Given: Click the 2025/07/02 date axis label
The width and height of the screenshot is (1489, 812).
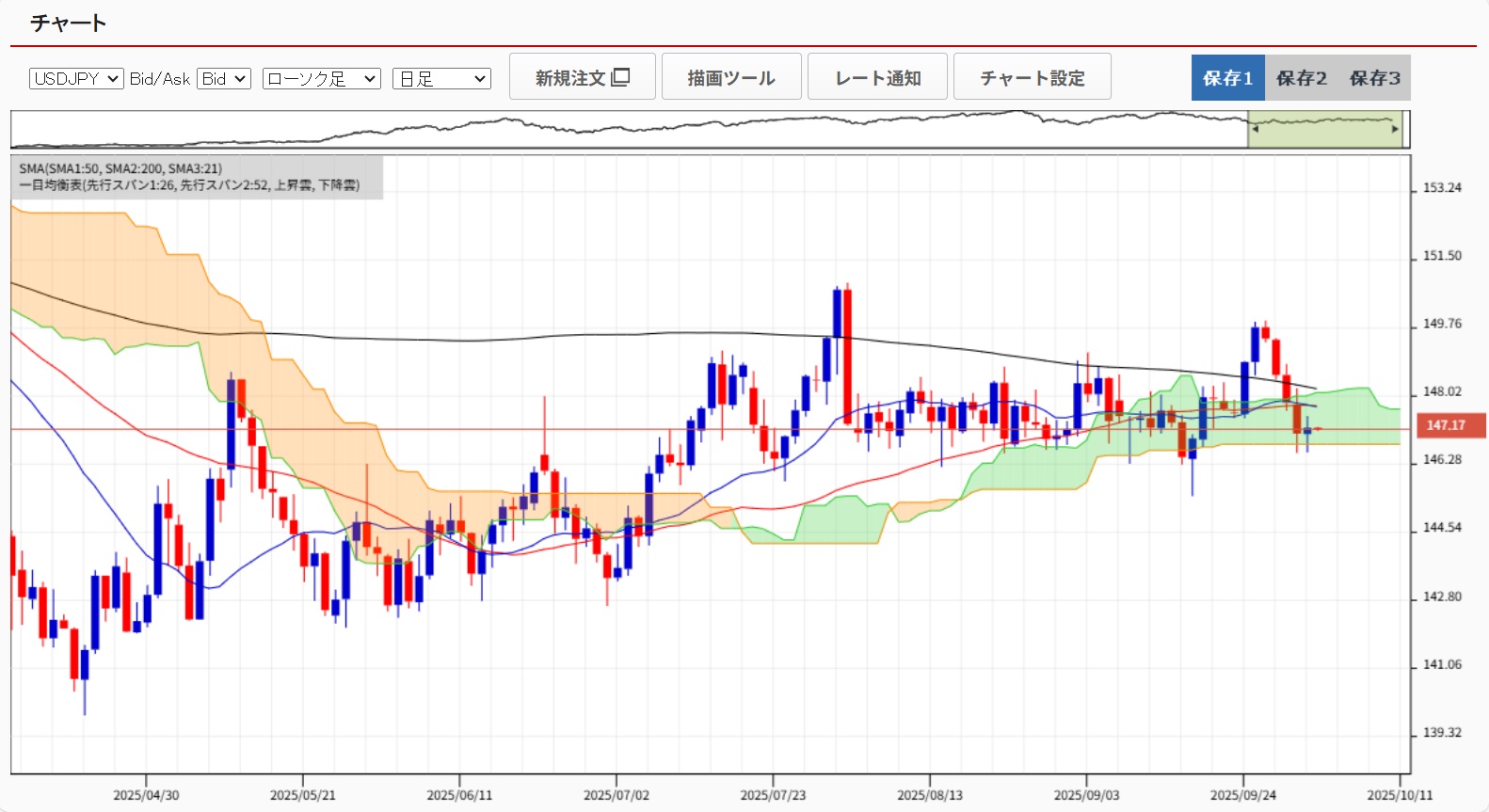Looking at the screenshot, I should coord(616,795).
